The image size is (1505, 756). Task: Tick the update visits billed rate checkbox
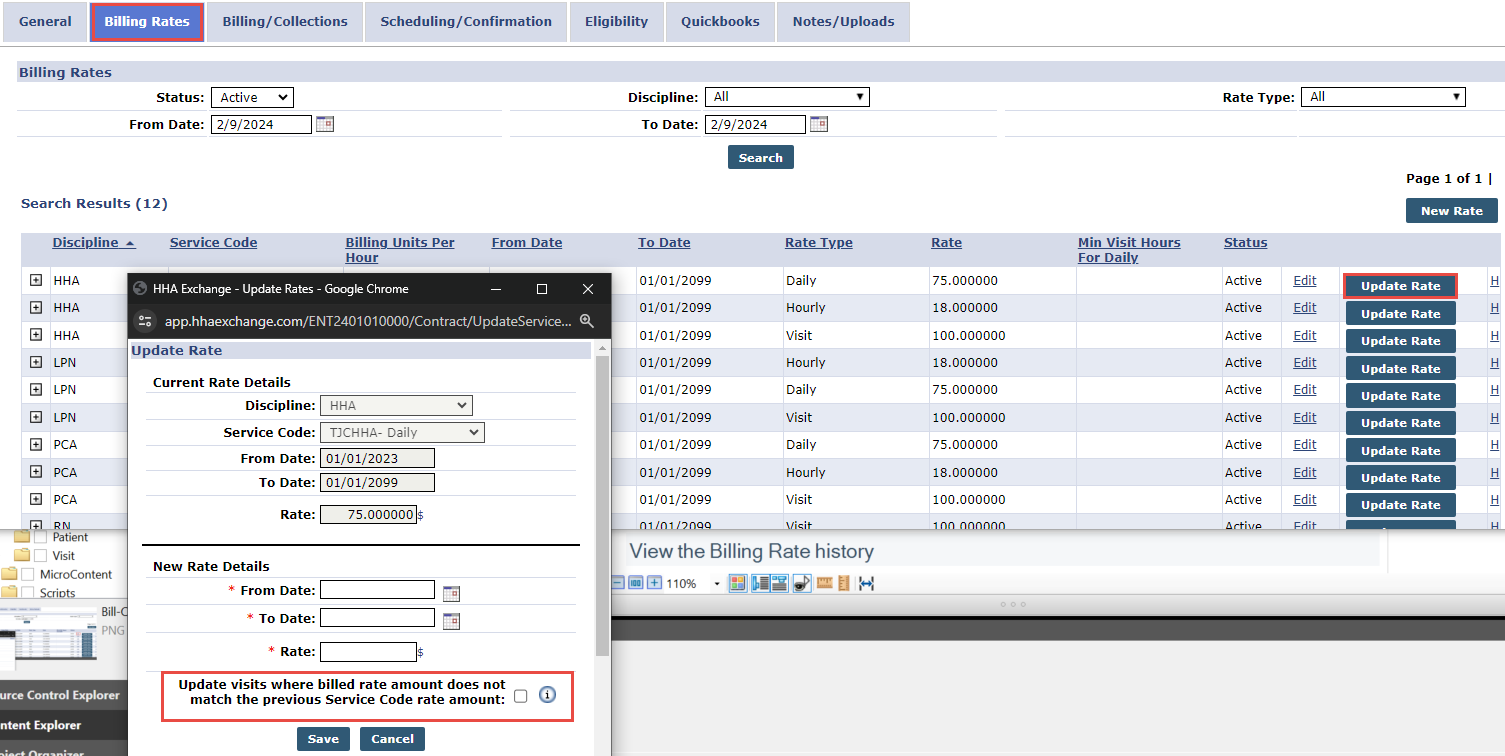(x=520, y=696)
